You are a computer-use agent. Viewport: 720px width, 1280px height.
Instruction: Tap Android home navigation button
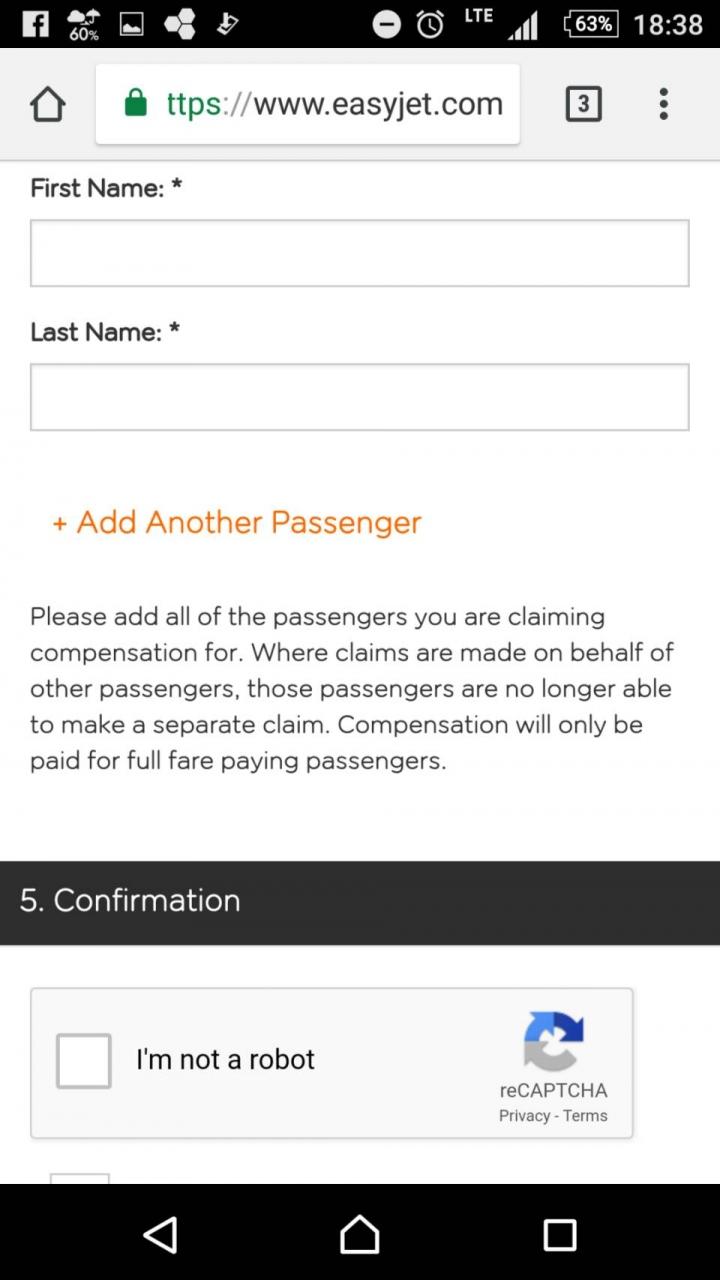pos(360,1235)
